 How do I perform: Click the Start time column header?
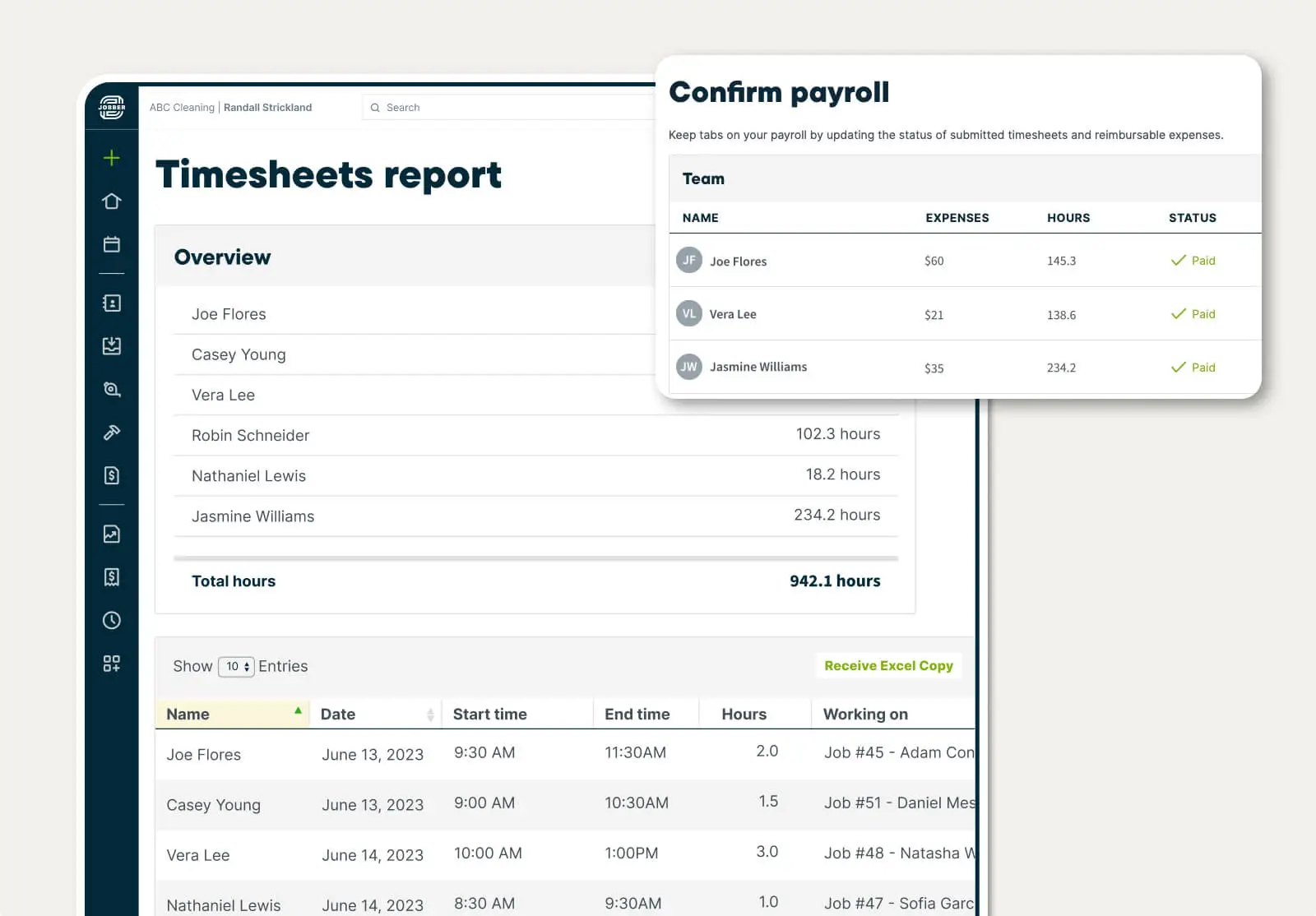tap(517, 714)
